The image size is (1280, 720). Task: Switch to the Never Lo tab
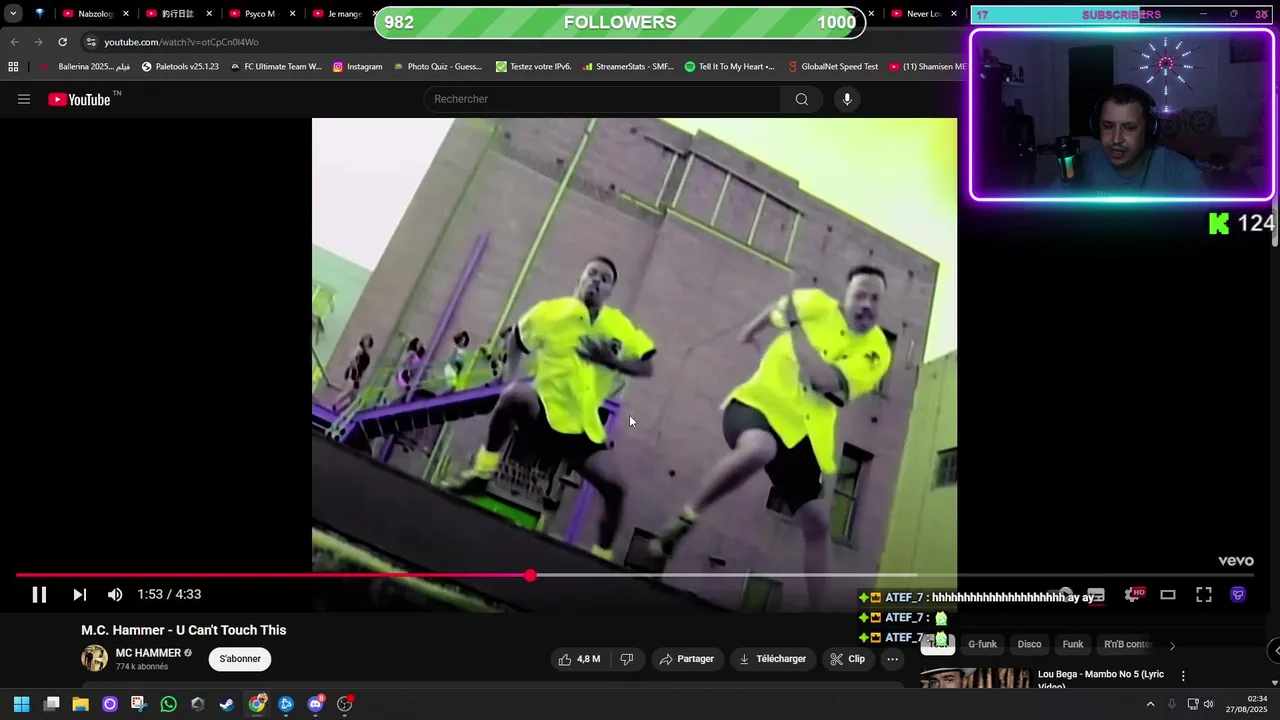pos(923,14)
